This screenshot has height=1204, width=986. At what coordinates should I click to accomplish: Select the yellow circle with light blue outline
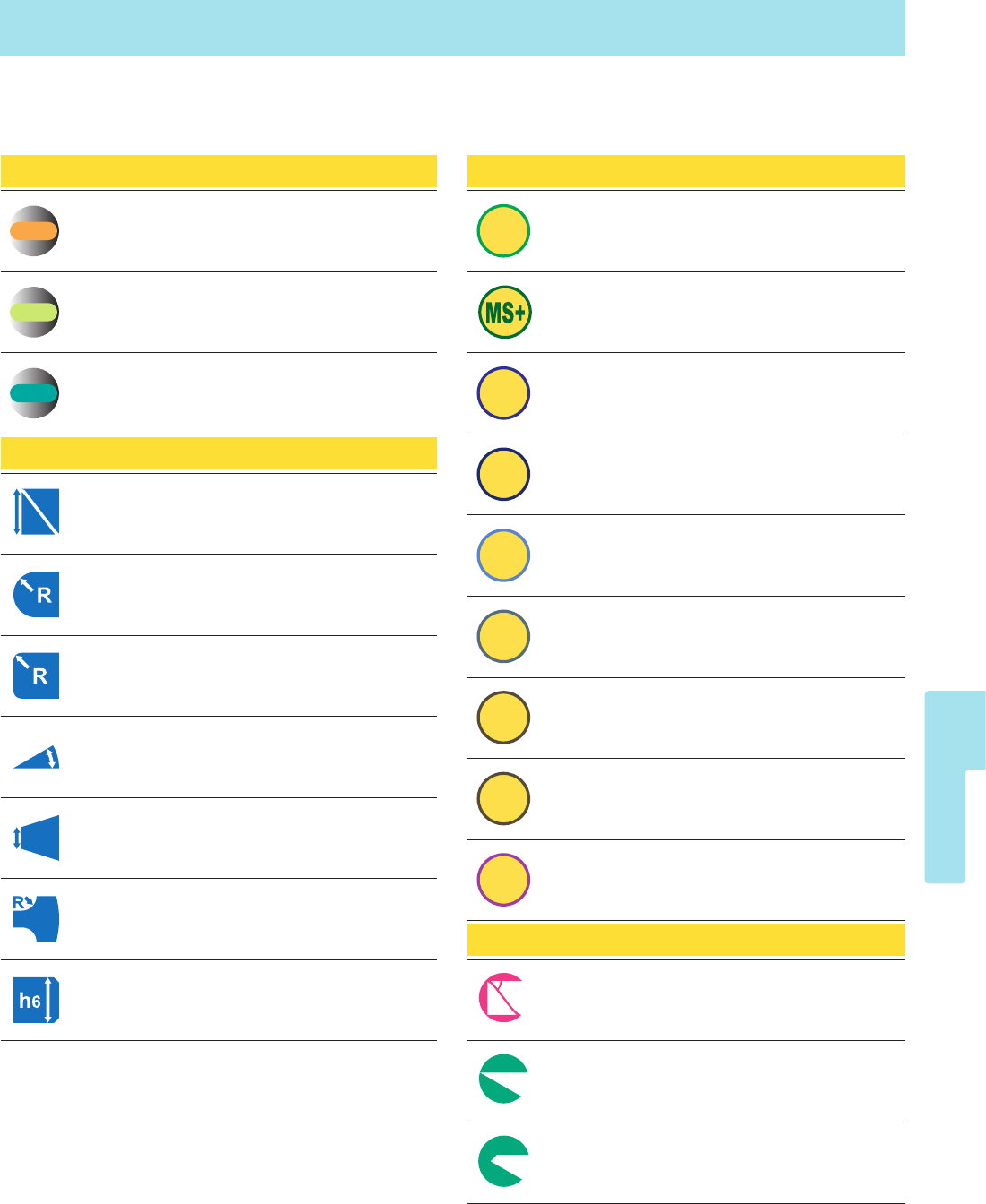503,555
